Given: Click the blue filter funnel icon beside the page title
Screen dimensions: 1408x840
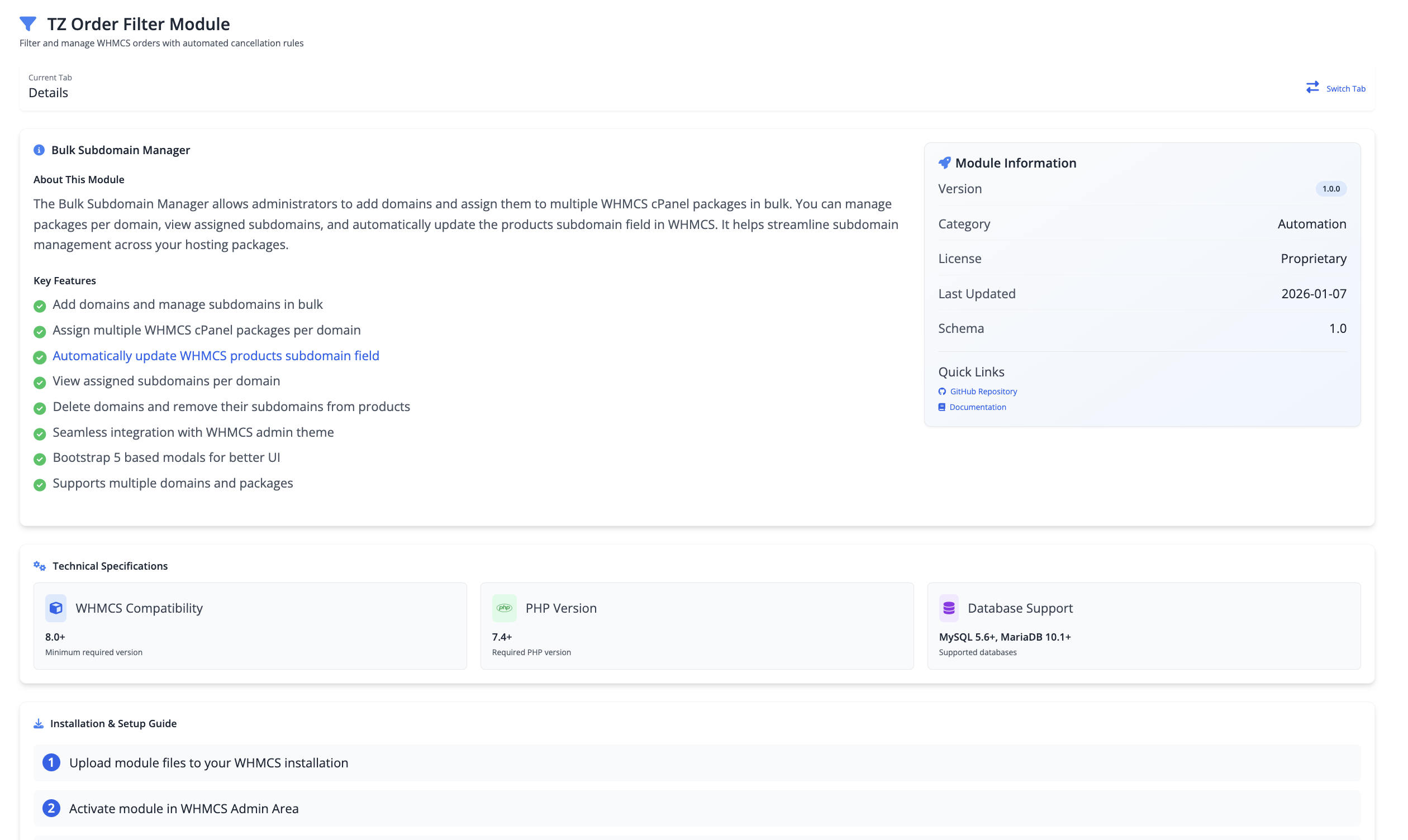Looking at the screenshot, I should (x=27, y=24).
